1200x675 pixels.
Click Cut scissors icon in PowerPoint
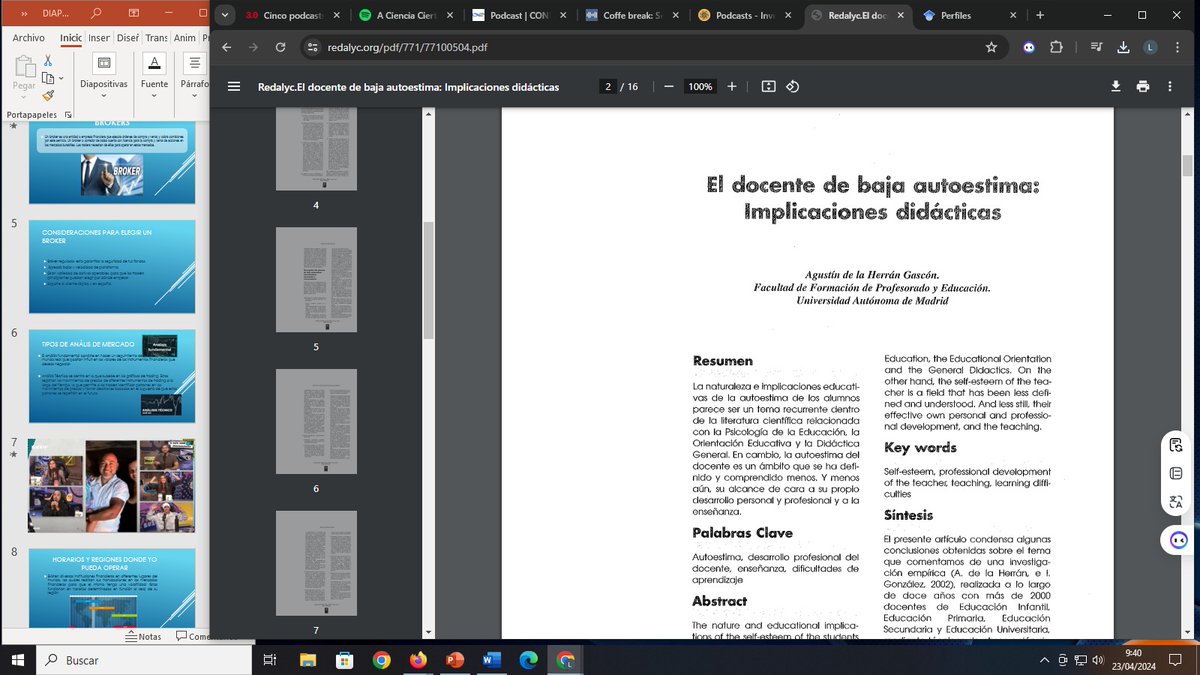click(47, 61)
